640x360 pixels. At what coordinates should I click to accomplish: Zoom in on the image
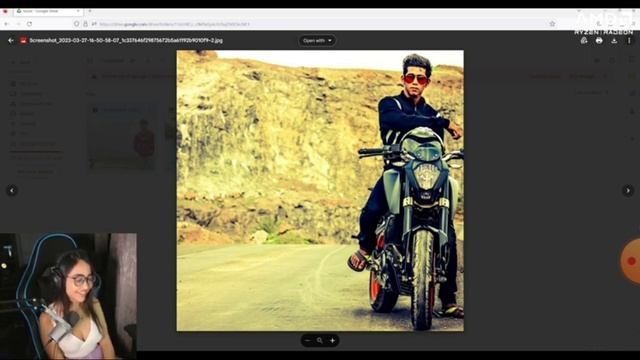coord(332,340)
